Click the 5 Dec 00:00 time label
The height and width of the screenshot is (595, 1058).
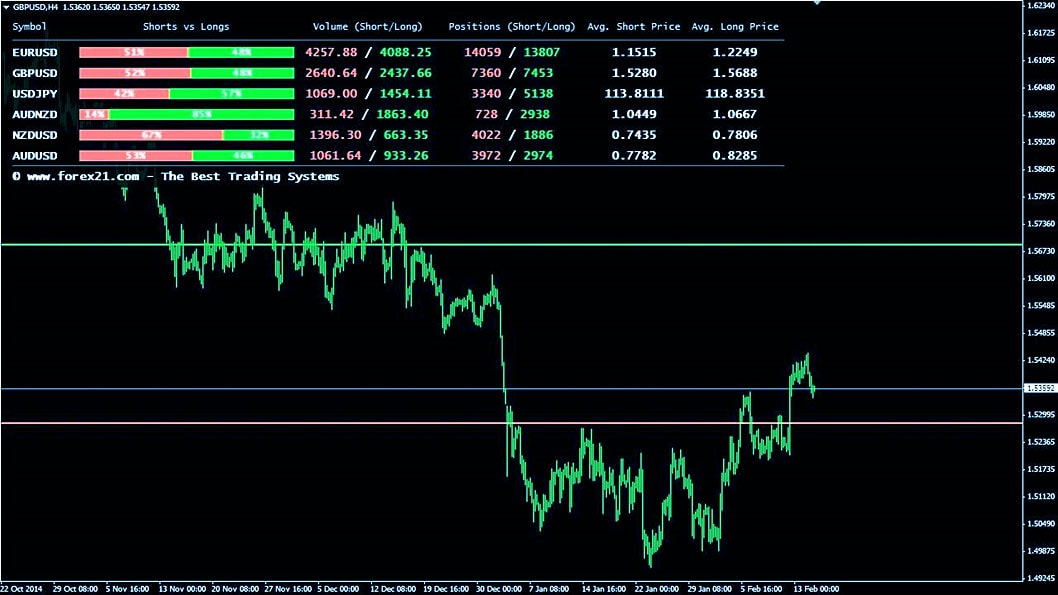point(339,589)
